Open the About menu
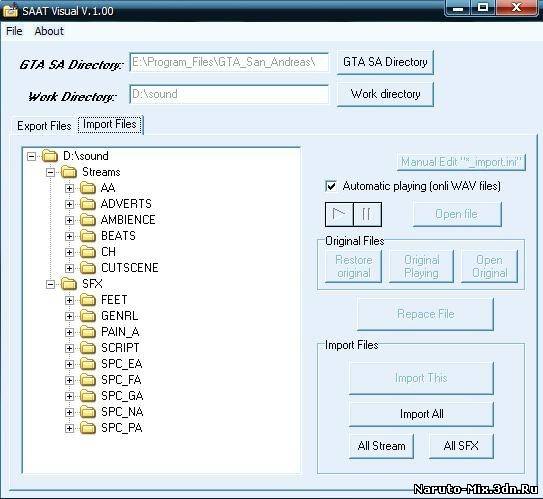 point(49,31)
